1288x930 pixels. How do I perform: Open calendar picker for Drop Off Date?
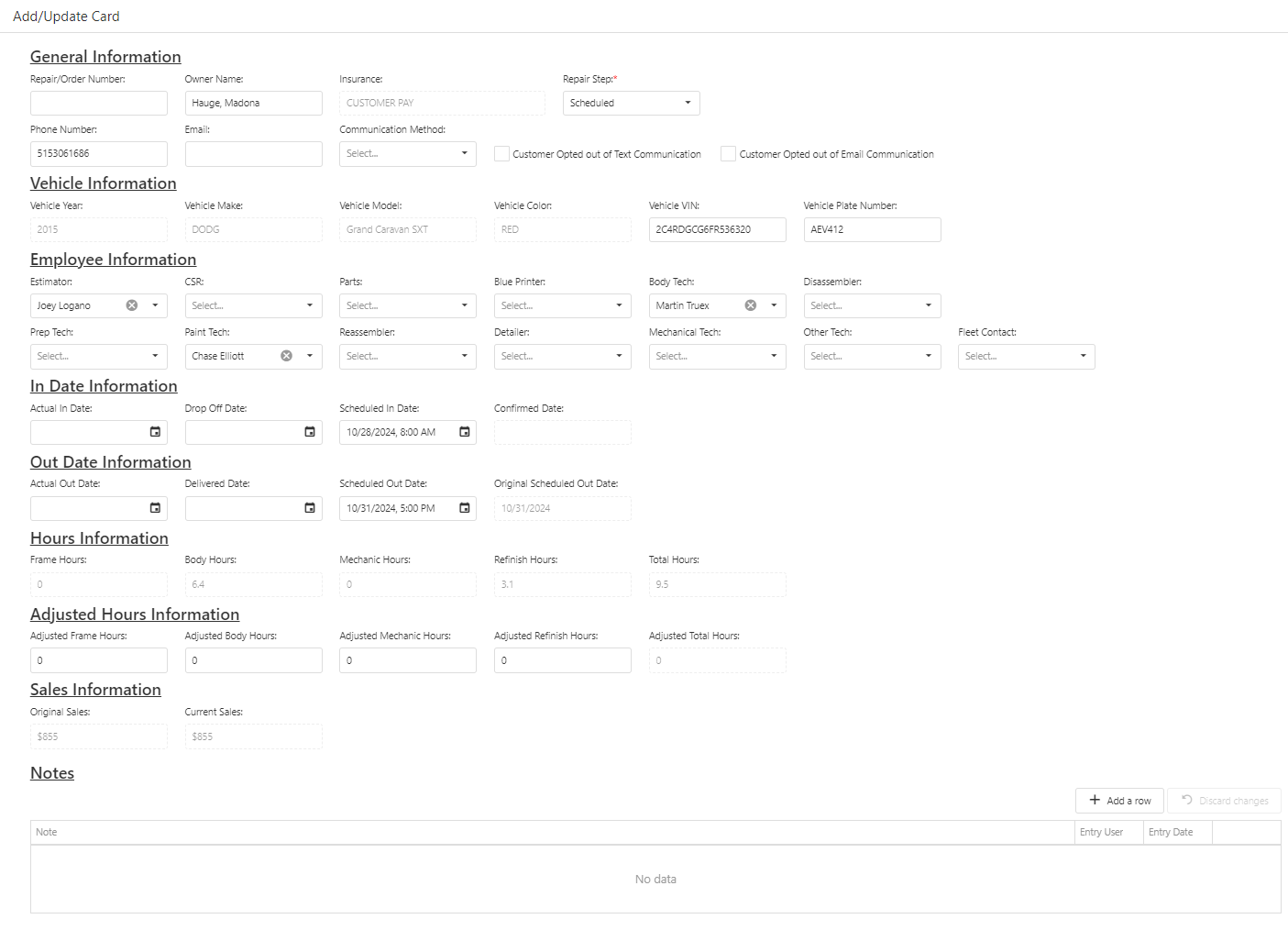point(310,432)
